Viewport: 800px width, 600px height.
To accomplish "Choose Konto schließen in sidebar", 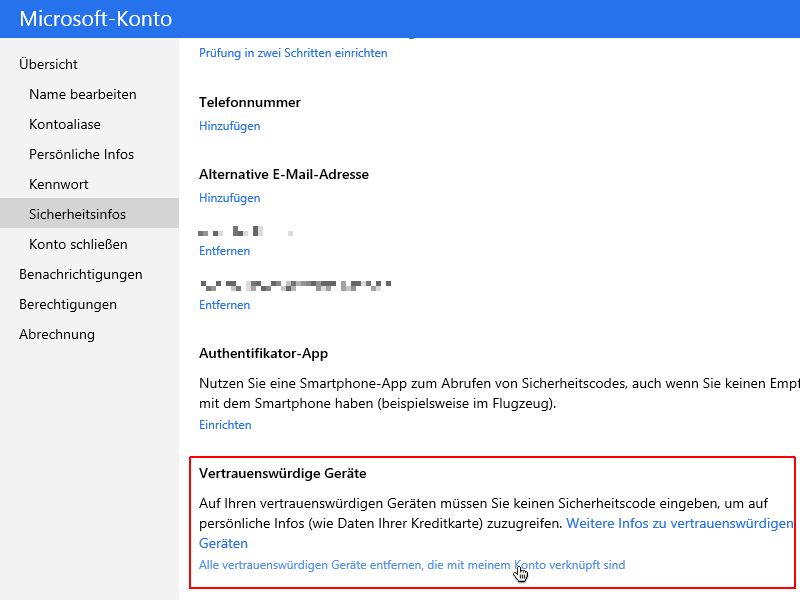I will point(78,244).
